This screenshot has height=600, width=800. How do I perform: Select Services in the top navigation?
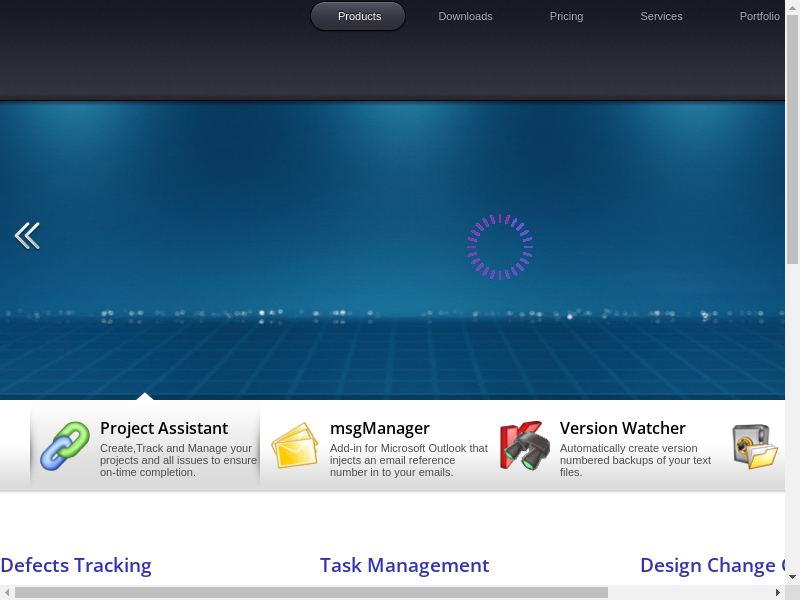coord(661,16)
